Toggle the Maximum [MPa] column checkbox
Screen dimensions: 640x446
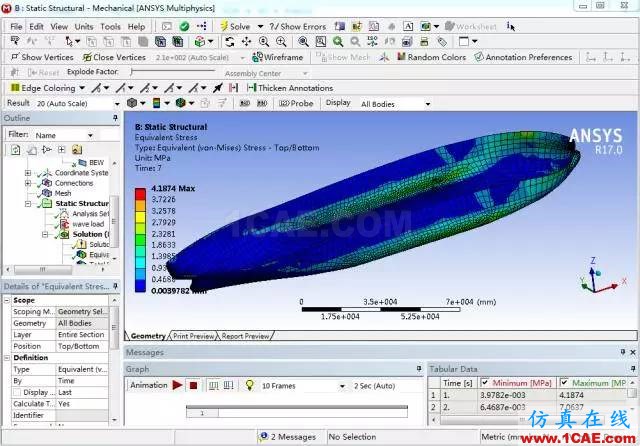[564, 383]
